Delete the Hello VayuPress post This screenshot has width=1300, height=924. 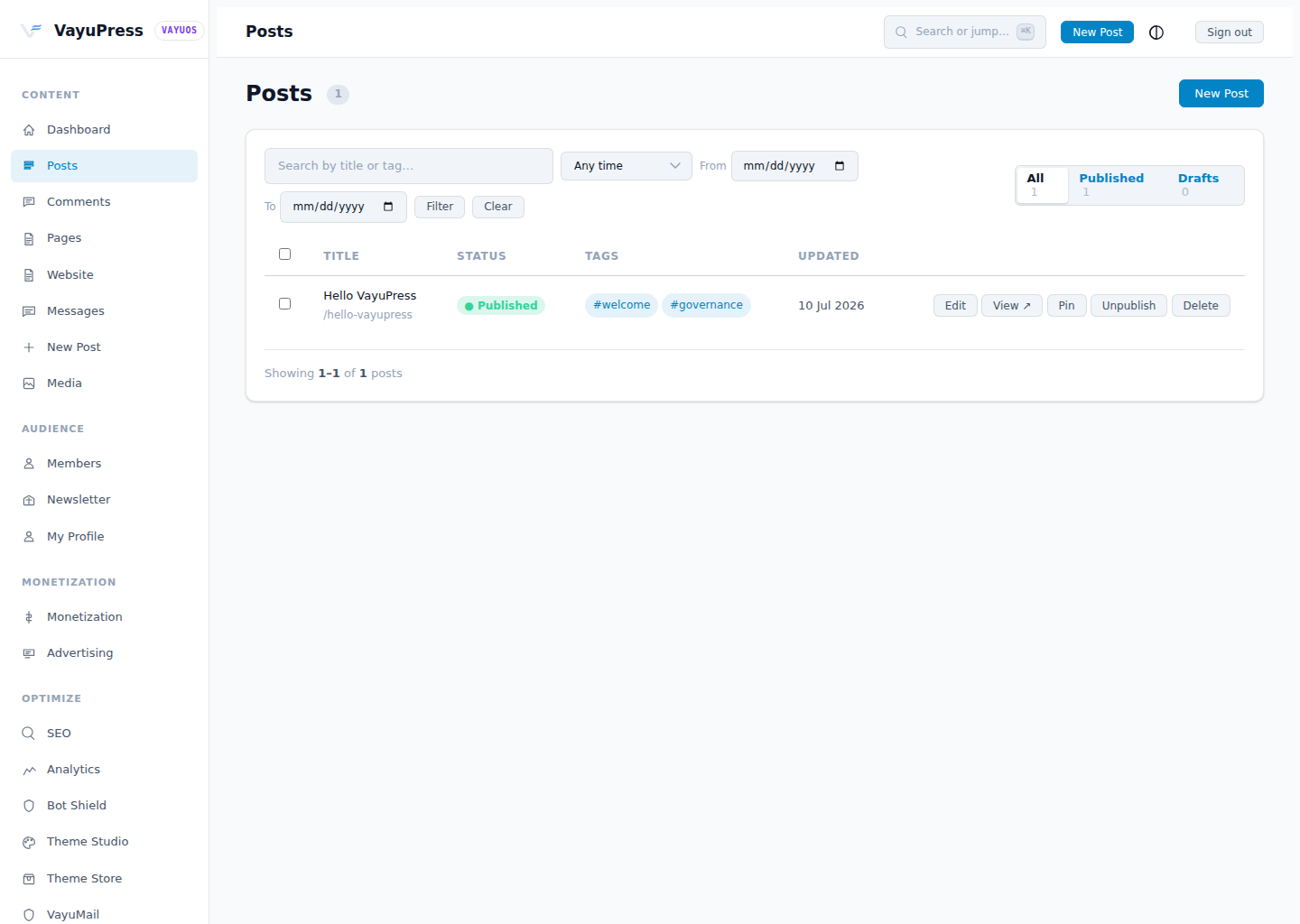[x=1201, y=306]
